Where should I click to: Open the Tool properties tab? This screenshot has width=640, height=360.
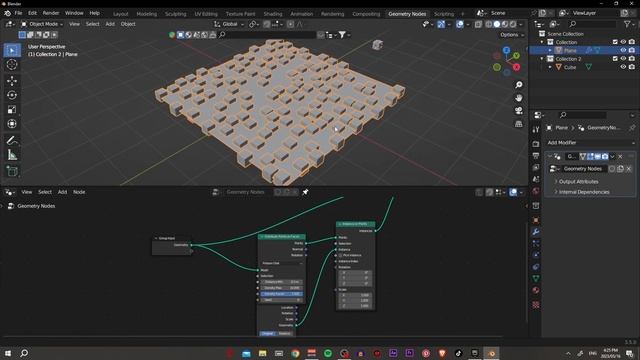pos(536,130)
